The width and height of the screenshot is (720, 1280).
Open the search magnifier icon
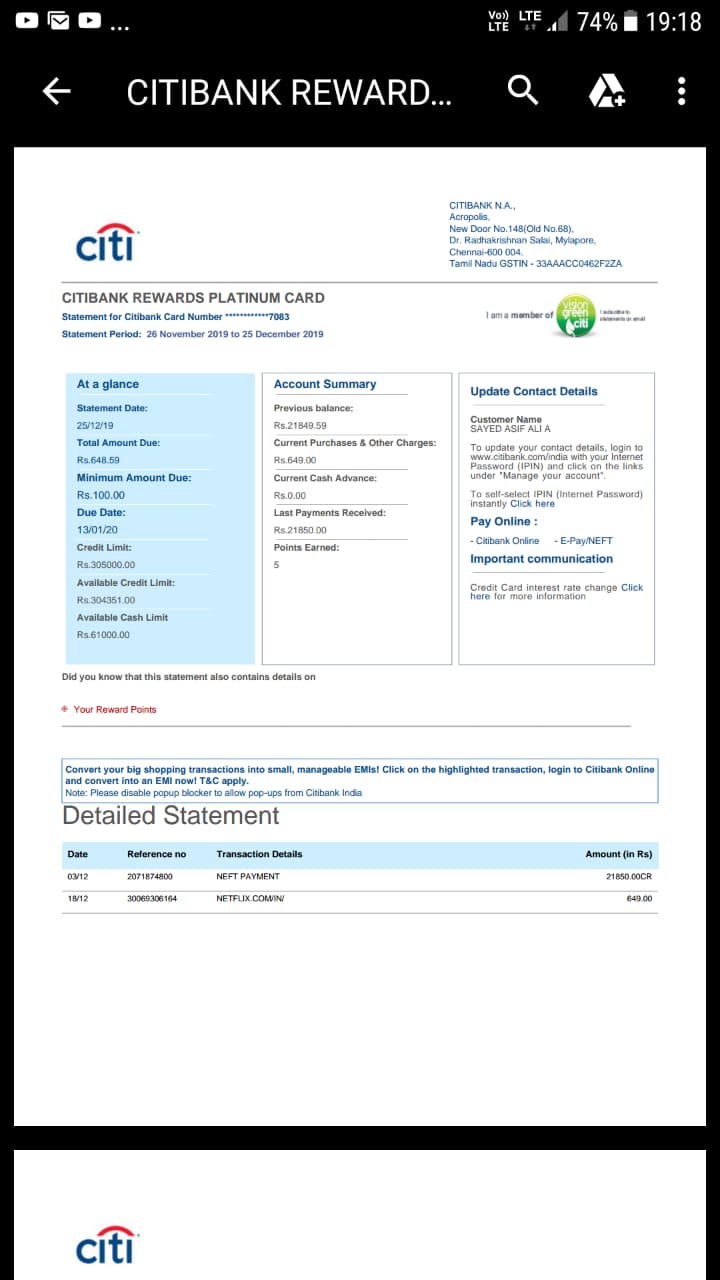(x=523, y=90)
